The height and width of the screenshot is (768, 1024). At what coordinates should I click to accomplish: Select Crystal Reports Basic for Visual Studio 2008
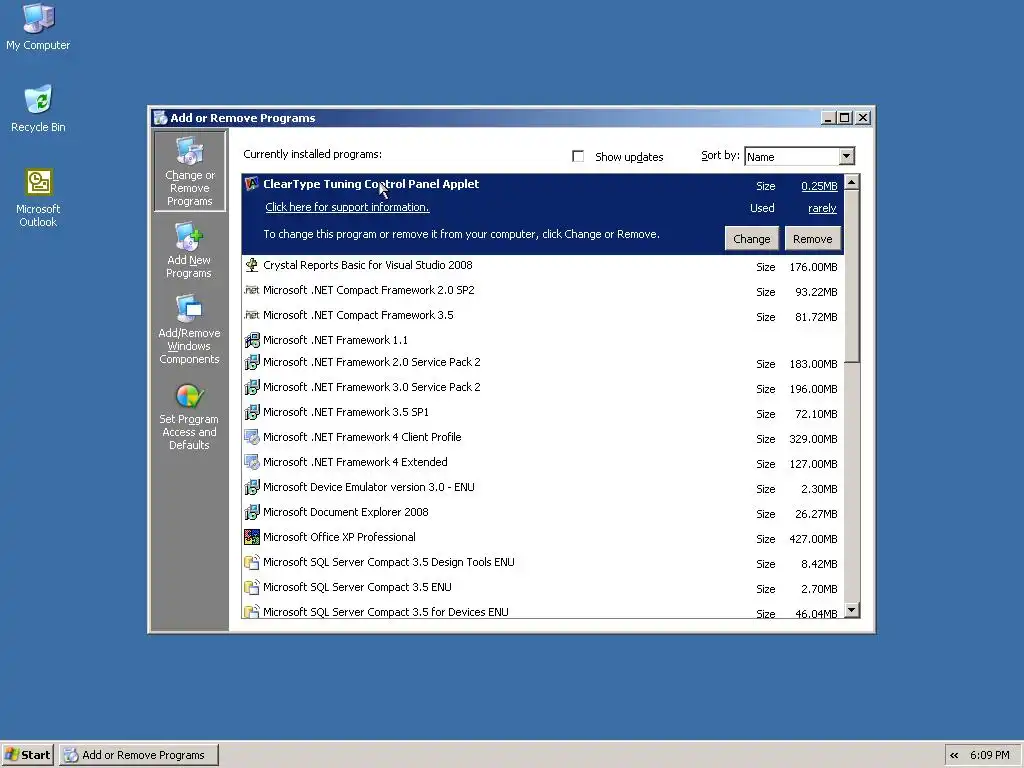coord(542,266)
